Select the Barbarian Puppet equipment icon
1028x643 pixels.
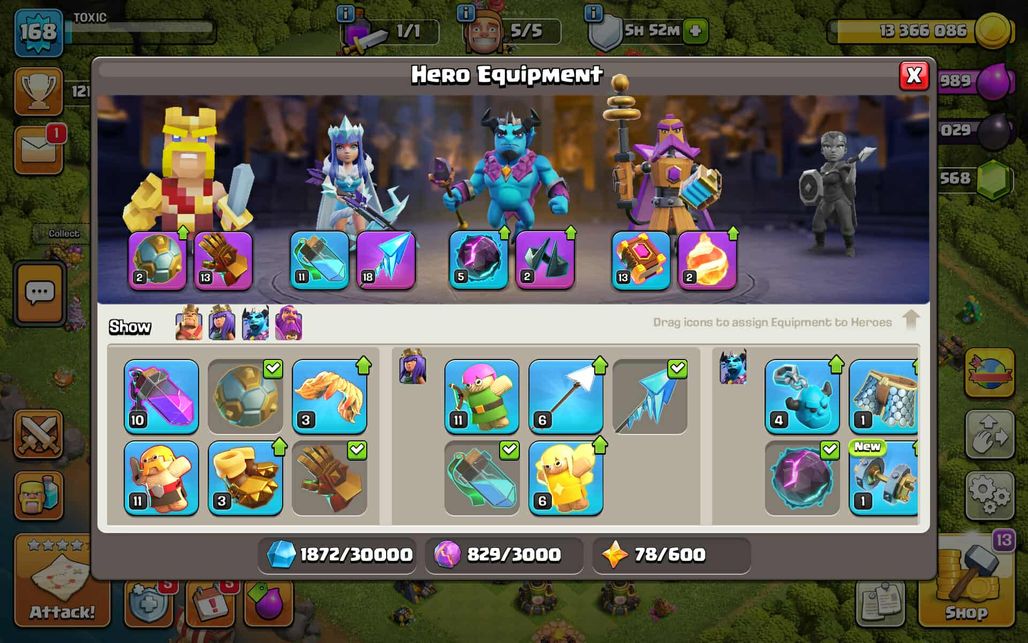[x=161, y=477]
